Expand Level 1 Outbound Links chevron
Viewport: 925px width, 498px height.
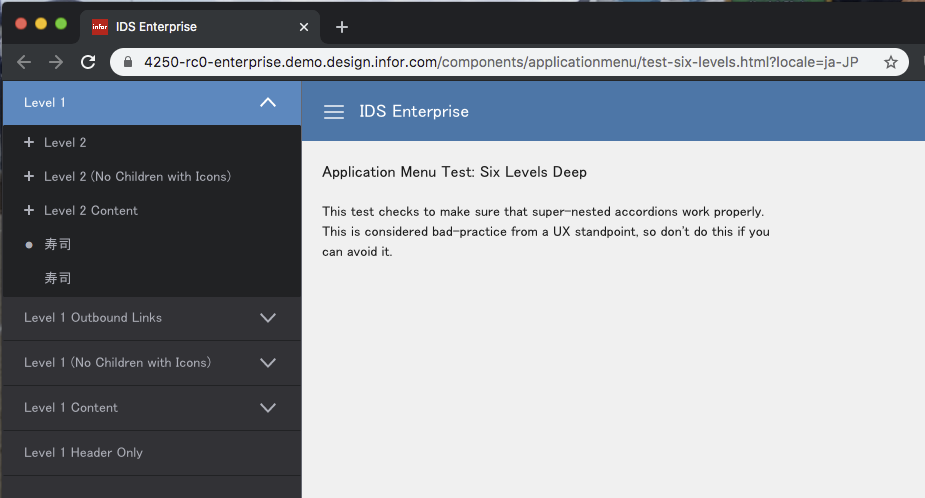click(268, 317)
